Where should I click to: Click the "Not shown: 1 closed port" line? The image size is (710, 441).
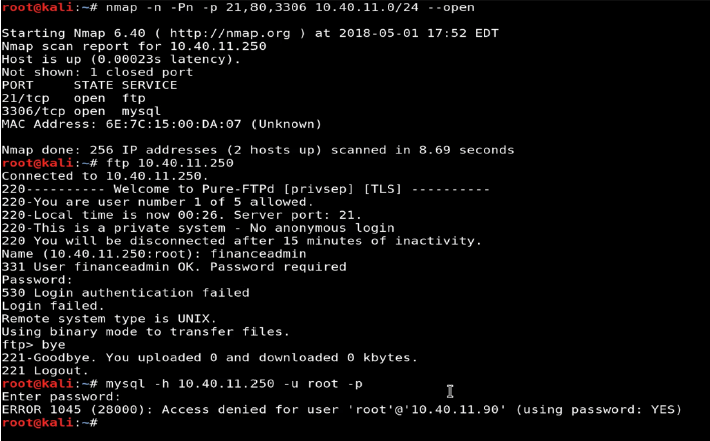tap(98, 72)
